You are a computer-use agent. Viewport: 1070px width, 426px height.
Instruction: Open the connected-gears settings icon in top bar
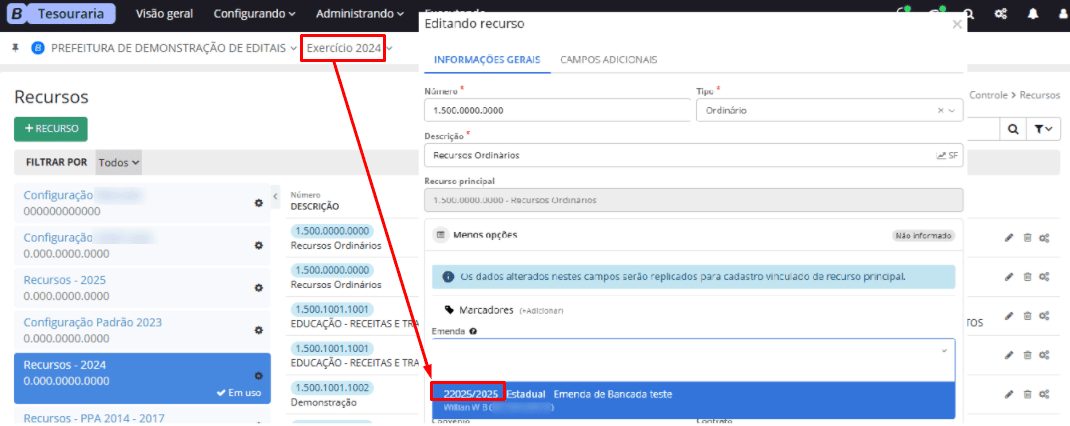click(x=1002, y=14)
